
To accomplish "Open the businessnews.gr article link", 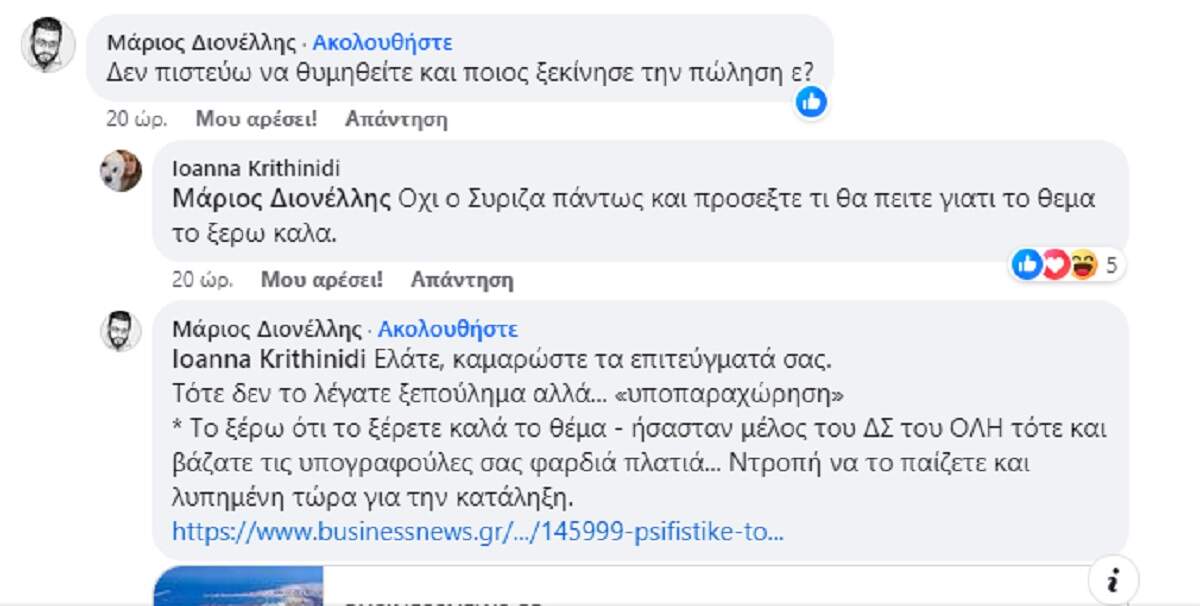I will (x=477, y=531).
